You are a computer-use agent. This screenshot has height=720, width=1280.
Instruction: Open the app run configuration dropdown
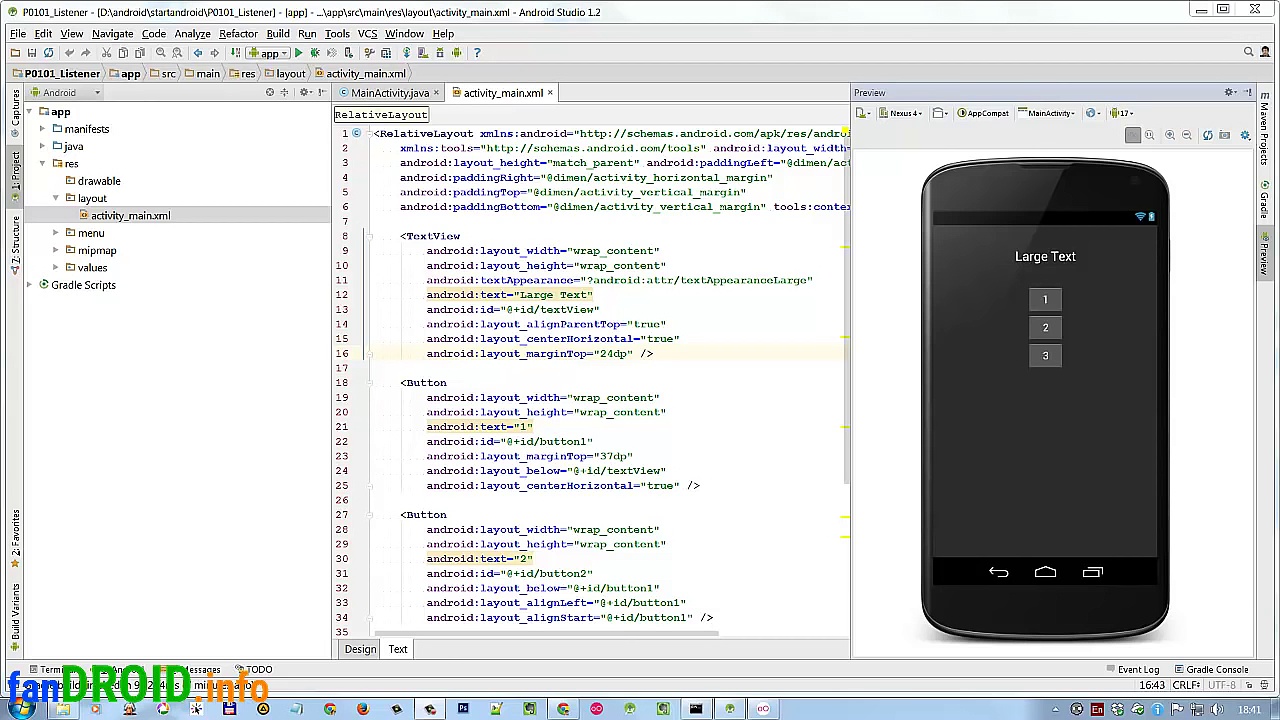coord(268,53)
